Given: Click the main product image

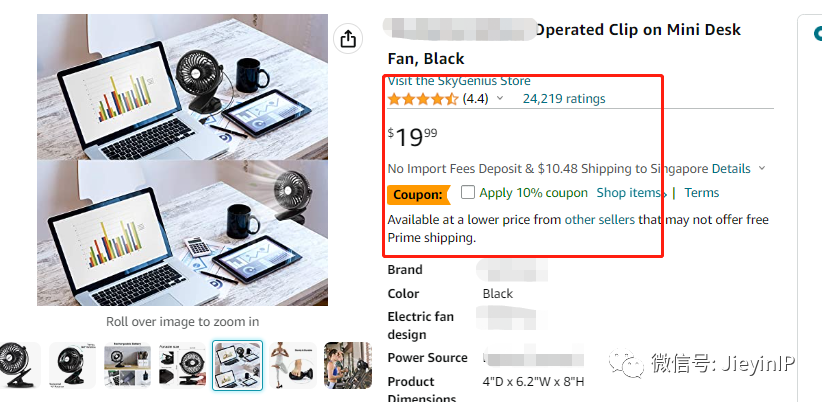Looking at the screenshot, I should [x=182, y=160].
